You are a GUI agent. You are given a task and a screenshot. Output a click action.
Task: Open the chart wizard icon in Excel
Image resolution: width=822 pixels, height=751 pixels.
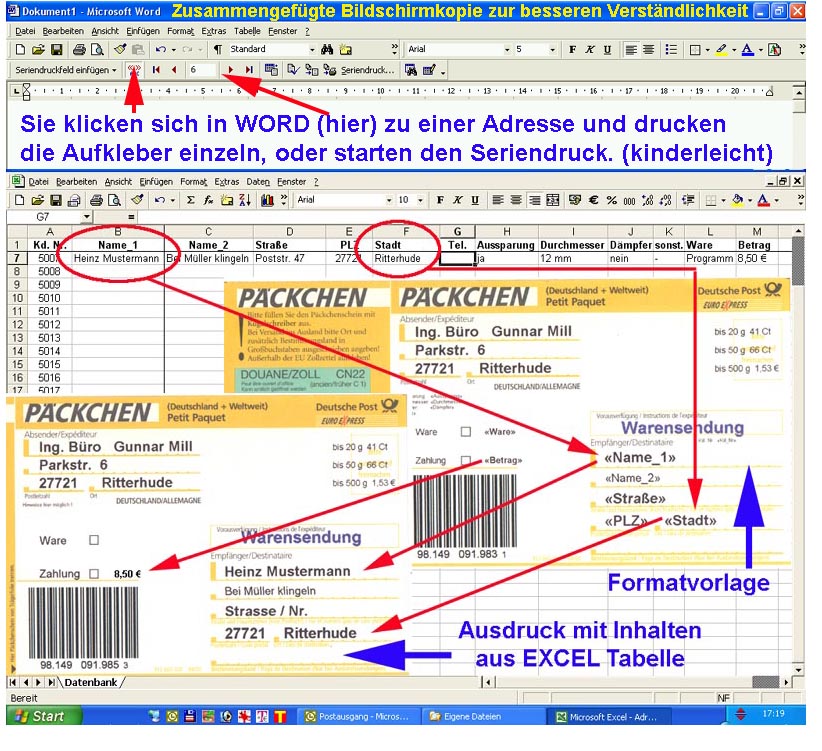coord(267,200)
